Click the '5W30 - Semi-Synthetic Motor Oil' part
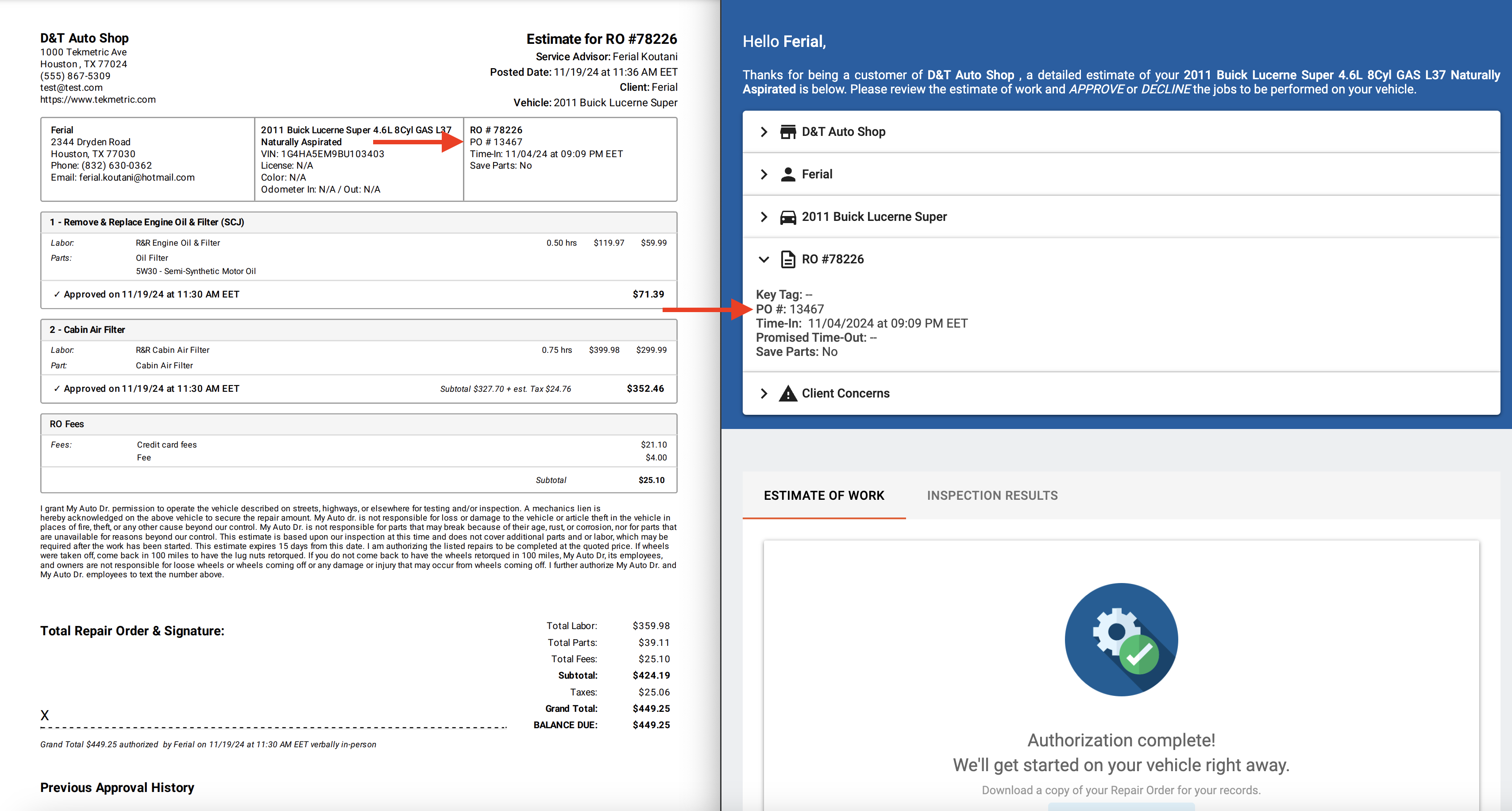 pyautogui.click(x=196, y=271)
